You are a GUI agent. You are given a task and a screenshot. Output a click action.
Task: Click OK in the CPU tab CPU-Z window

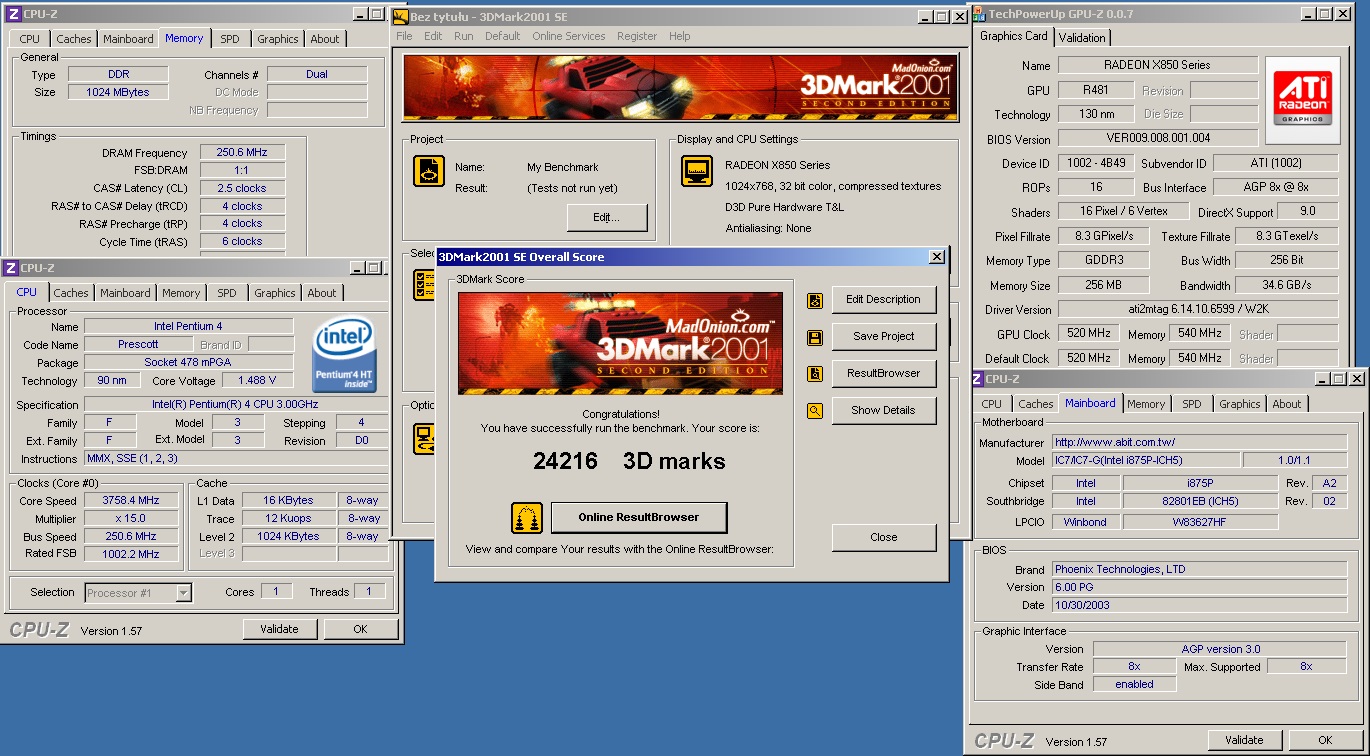360,629
